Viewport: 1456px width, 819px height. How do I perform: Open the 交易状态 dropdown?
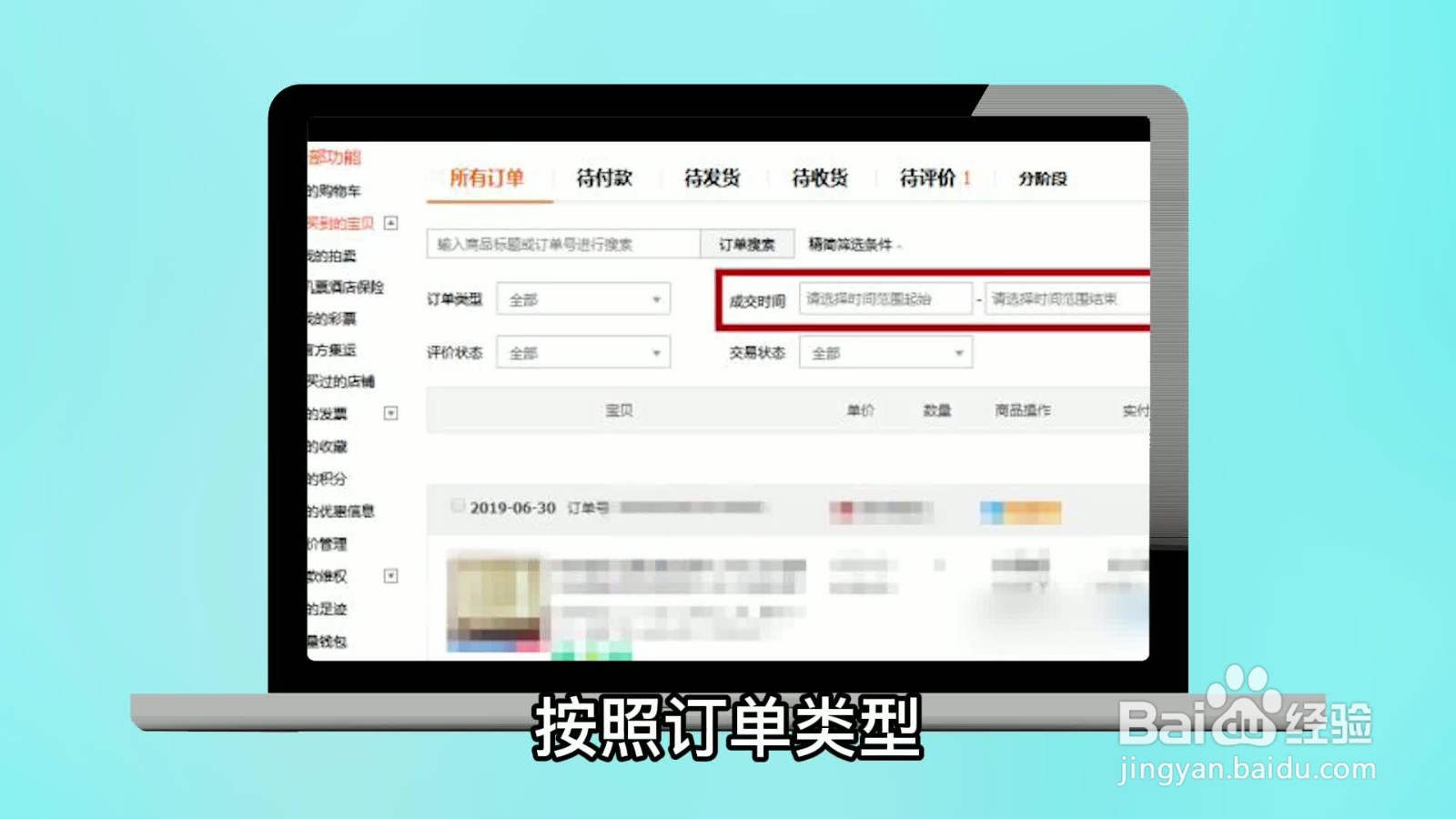click(885, 353)
